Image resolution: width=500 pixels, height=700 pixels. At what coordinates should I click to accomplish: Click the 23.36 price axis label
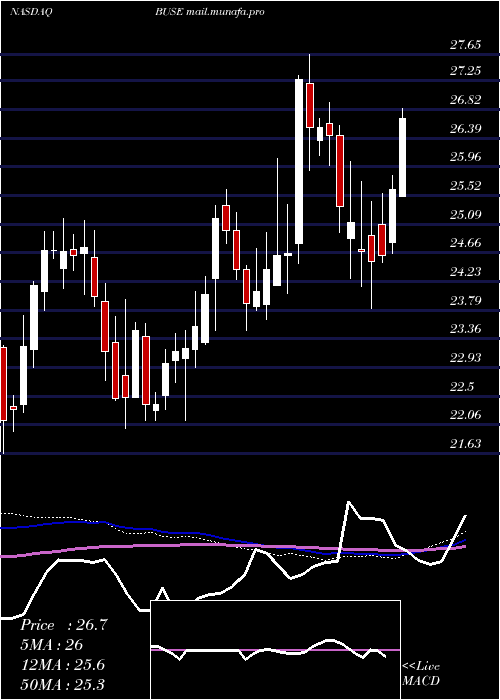click(x=465, y=329)
